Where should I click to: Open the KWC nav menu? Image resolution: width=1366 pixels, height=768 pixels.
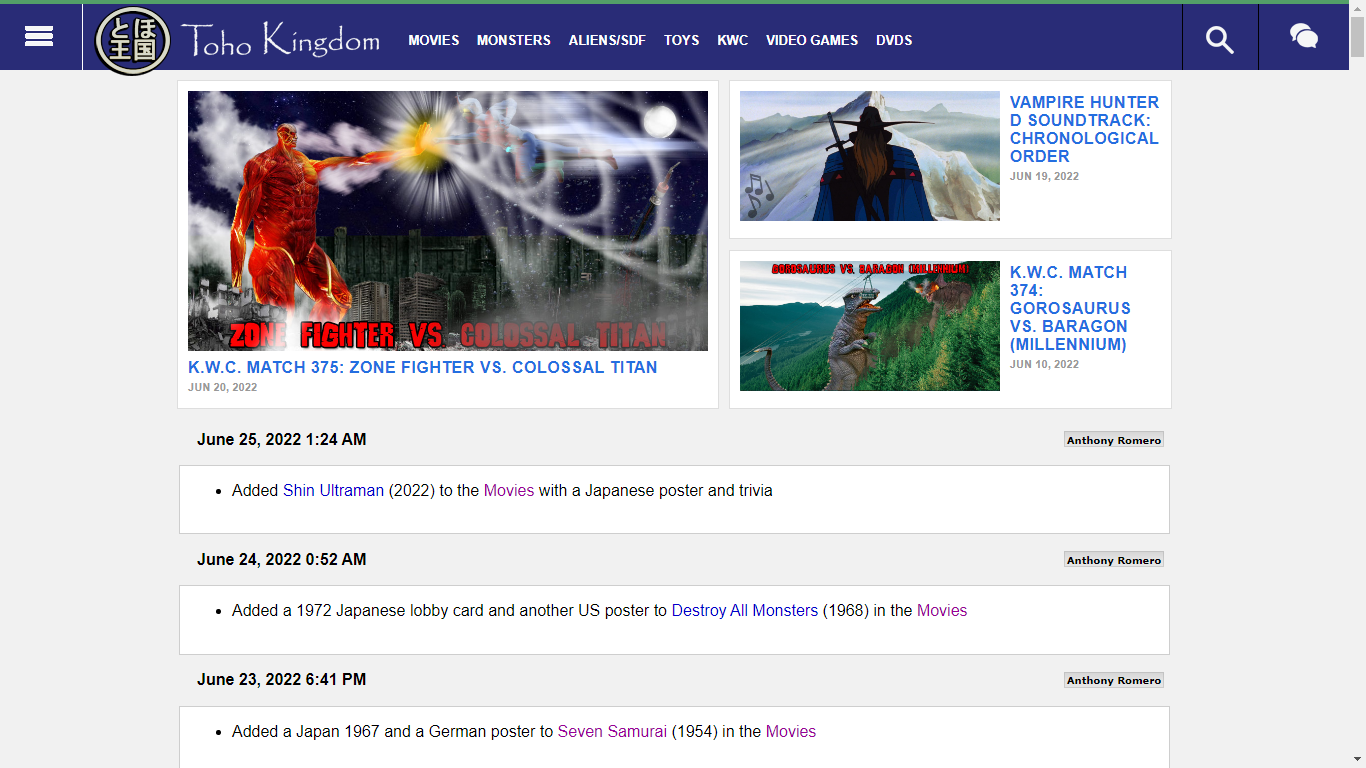click(733, 40)
